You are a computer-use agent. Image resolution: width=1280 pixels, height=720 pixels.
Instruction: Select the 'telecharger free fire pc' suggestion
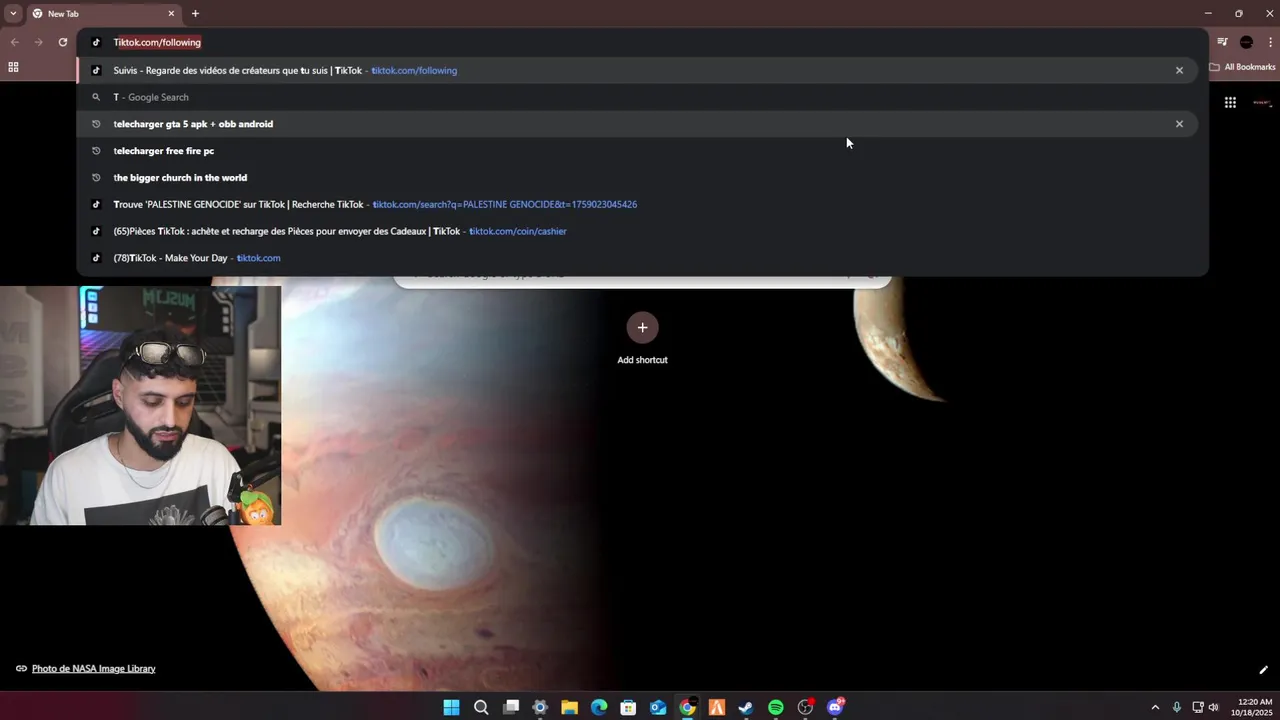pyautogui.click(x=637, y=151)
